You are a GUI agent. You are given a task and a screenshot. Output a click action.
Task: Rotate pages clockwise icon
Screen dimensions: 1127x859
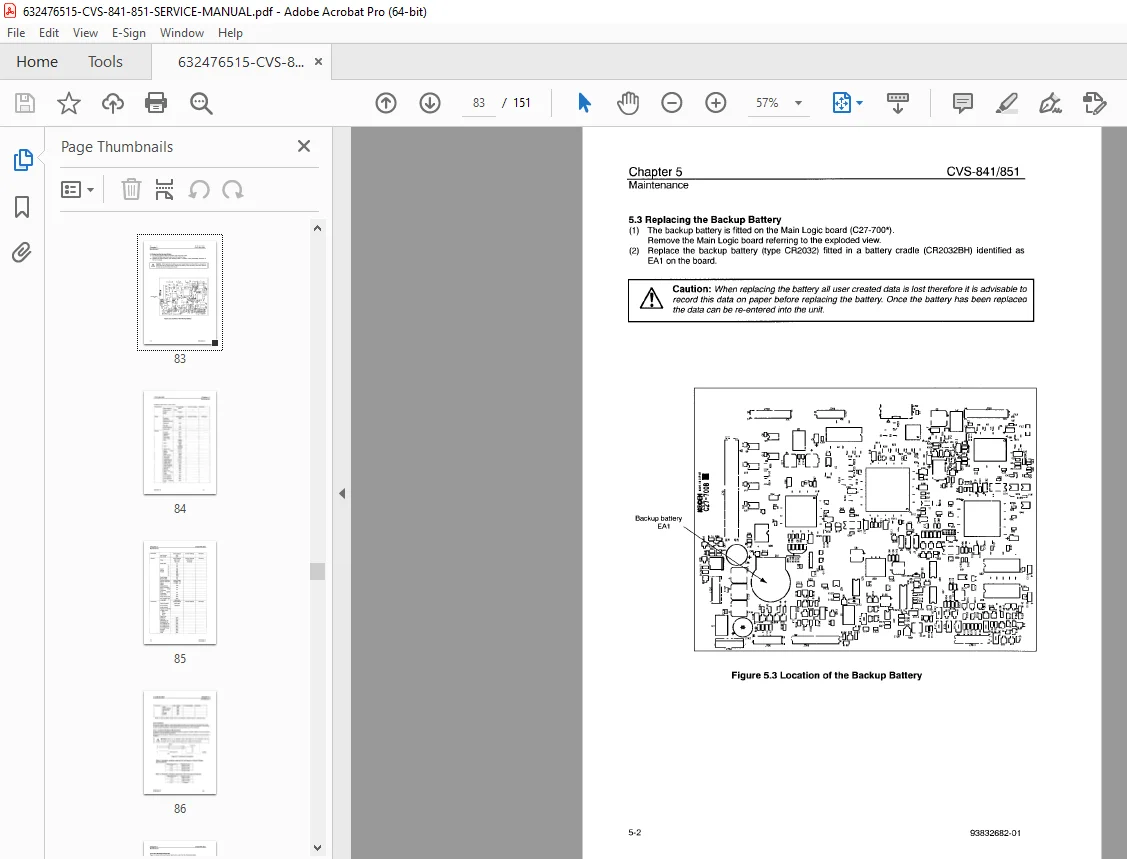pos(233,190)
